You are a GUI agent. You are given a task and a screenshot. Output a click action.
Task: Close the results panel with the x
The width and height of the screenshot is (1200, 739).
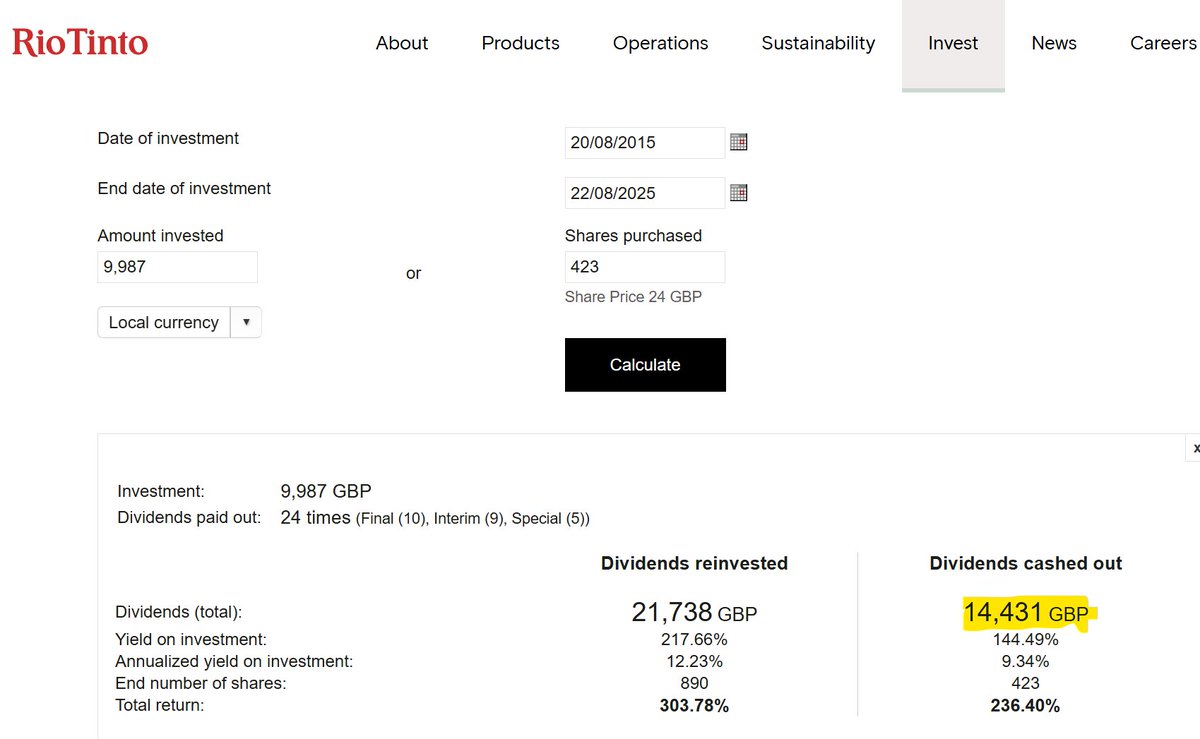coord(1195,449)
